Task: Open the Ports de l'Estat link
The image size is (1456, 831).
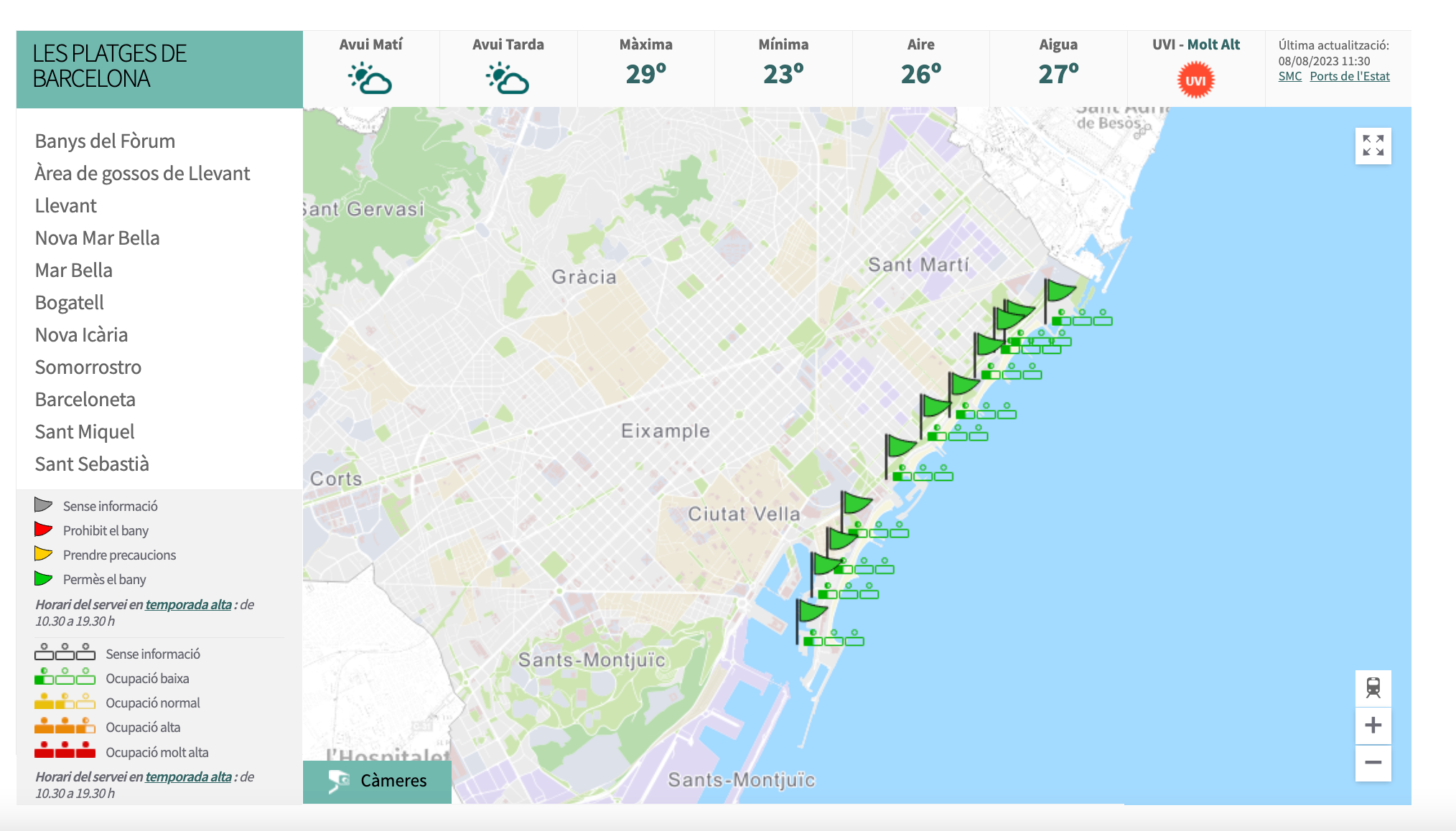Action: 1349,76
